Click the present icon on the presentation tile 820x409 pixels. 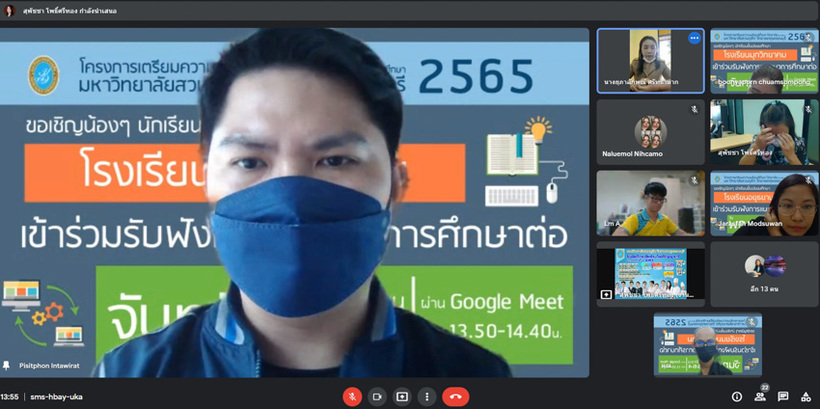click(x=606, y=294)
